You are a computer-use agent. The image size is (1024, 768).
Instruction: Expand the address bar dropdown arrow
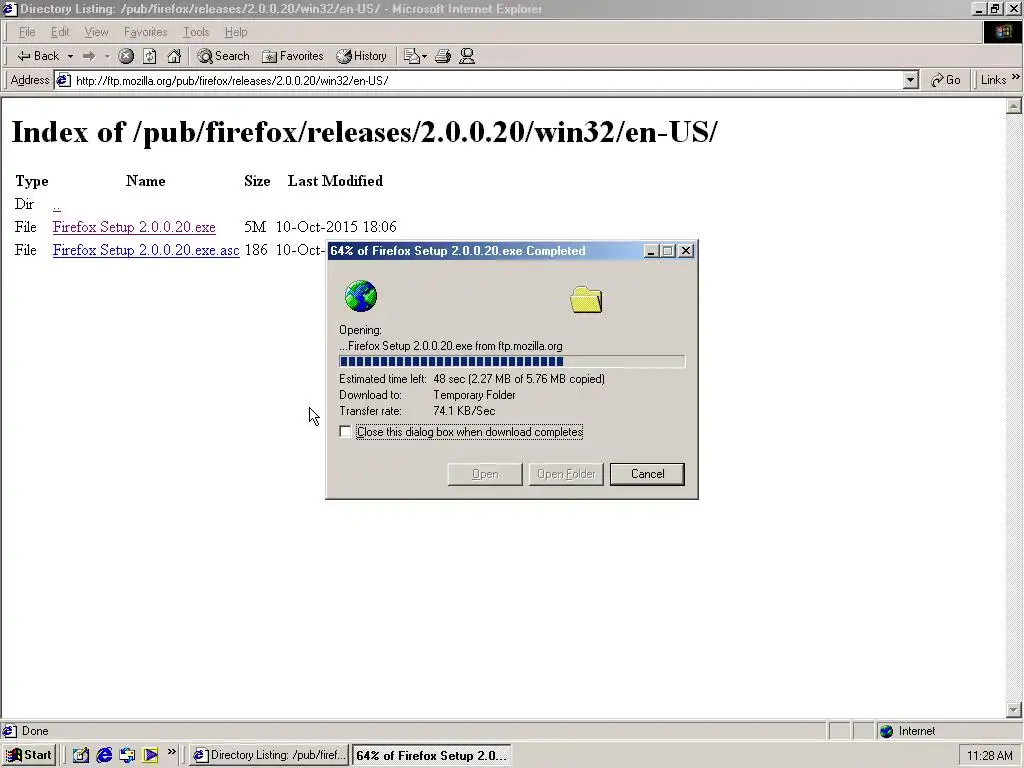(x=910, y=80)
